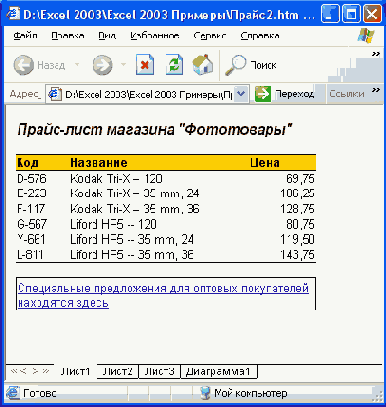Click the Forward green arrow button
This screenshot has height=407, width=386.
tap(102, 65)
